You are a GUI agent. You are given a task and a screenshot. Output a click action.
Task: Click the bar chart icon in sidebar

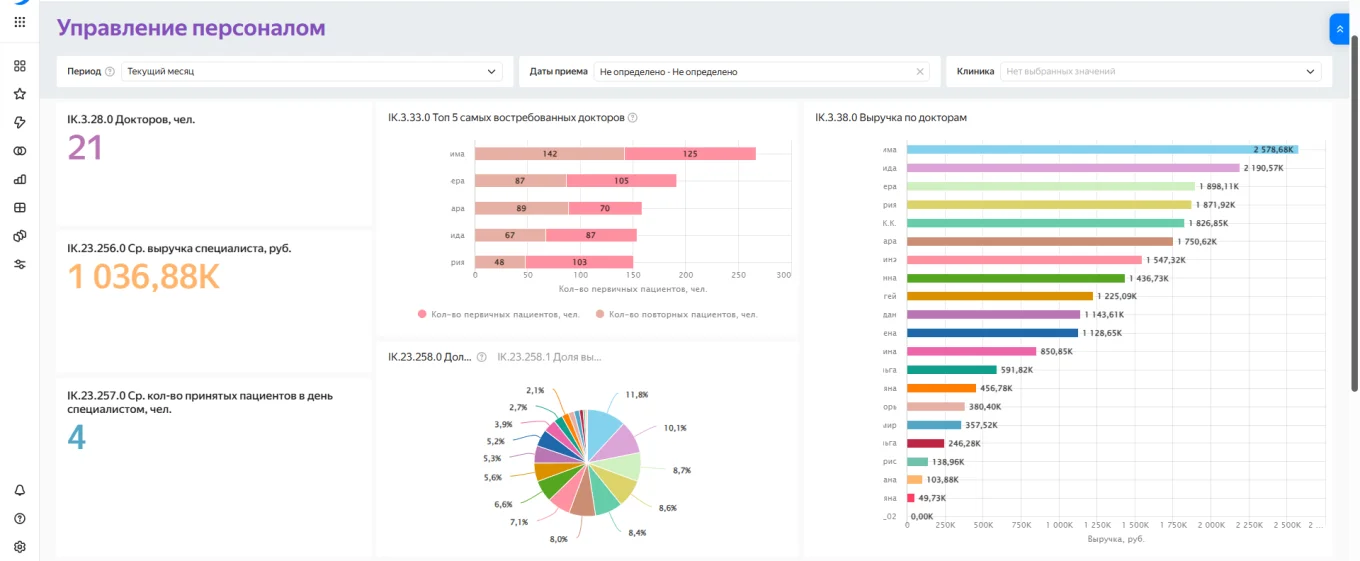[19, 180]
